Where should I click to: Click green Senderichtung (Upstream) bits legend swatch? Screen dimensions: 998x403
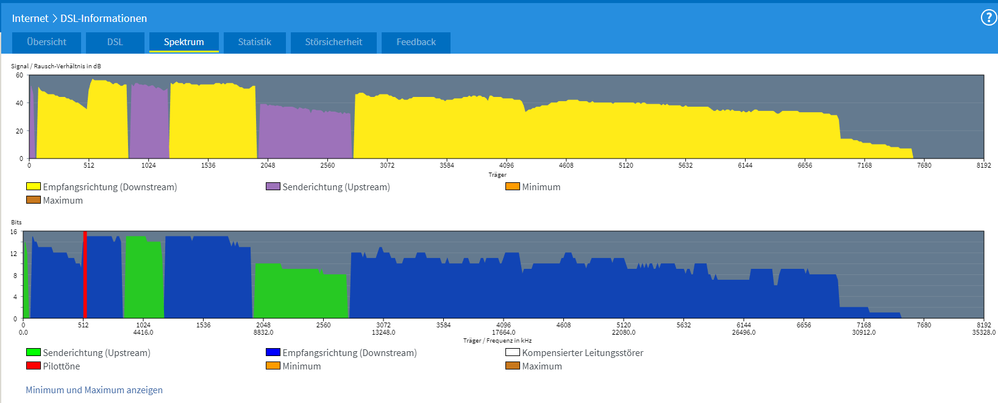tap(33, 352)
